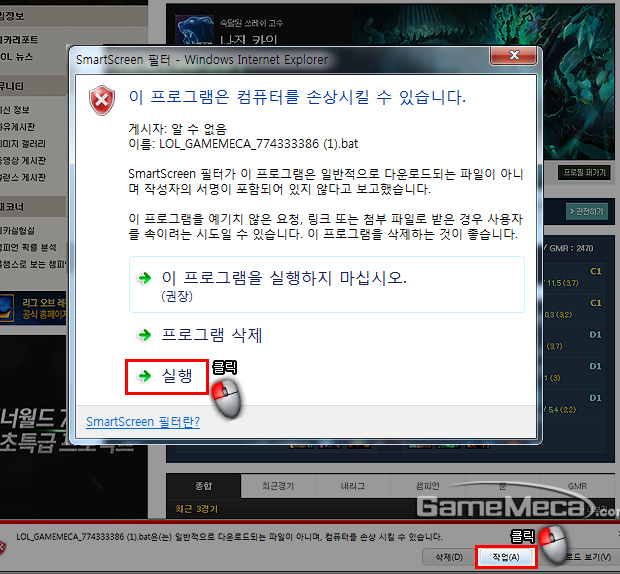Image resolution: width=620 pixels, height=574 pixels.
Task: Click green arrow beside 실행
Action: [x=145, y=376]
